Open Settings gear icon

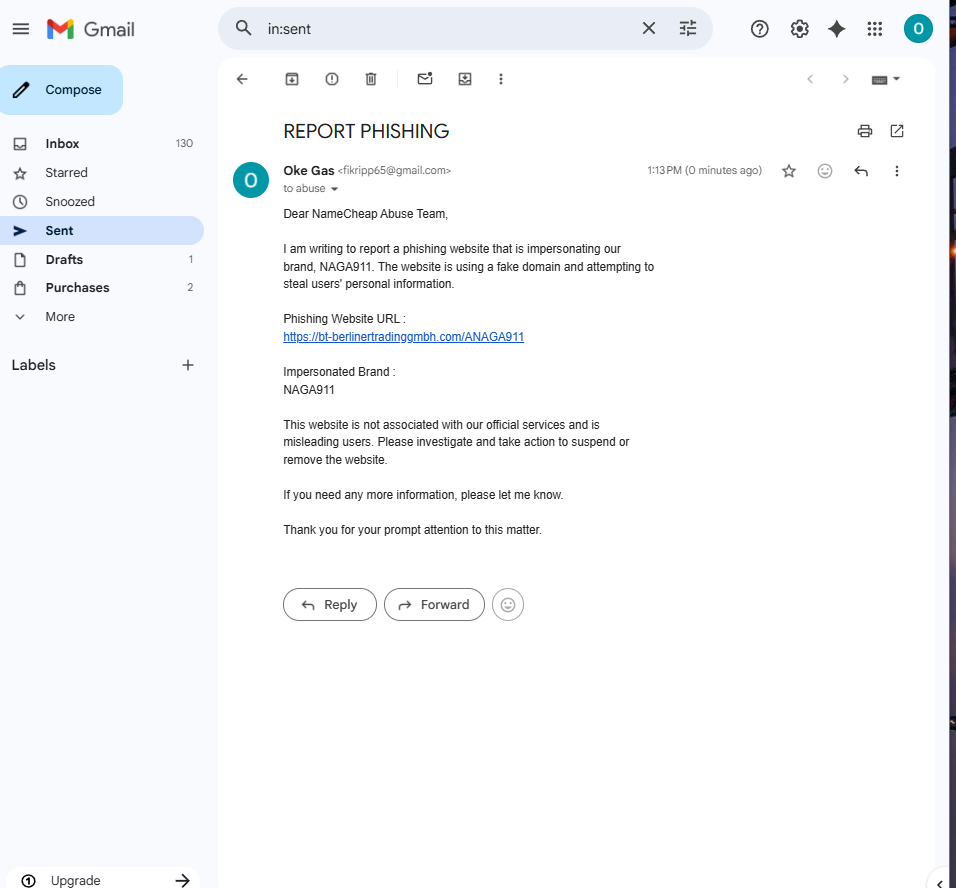click(x=799, y=29)
